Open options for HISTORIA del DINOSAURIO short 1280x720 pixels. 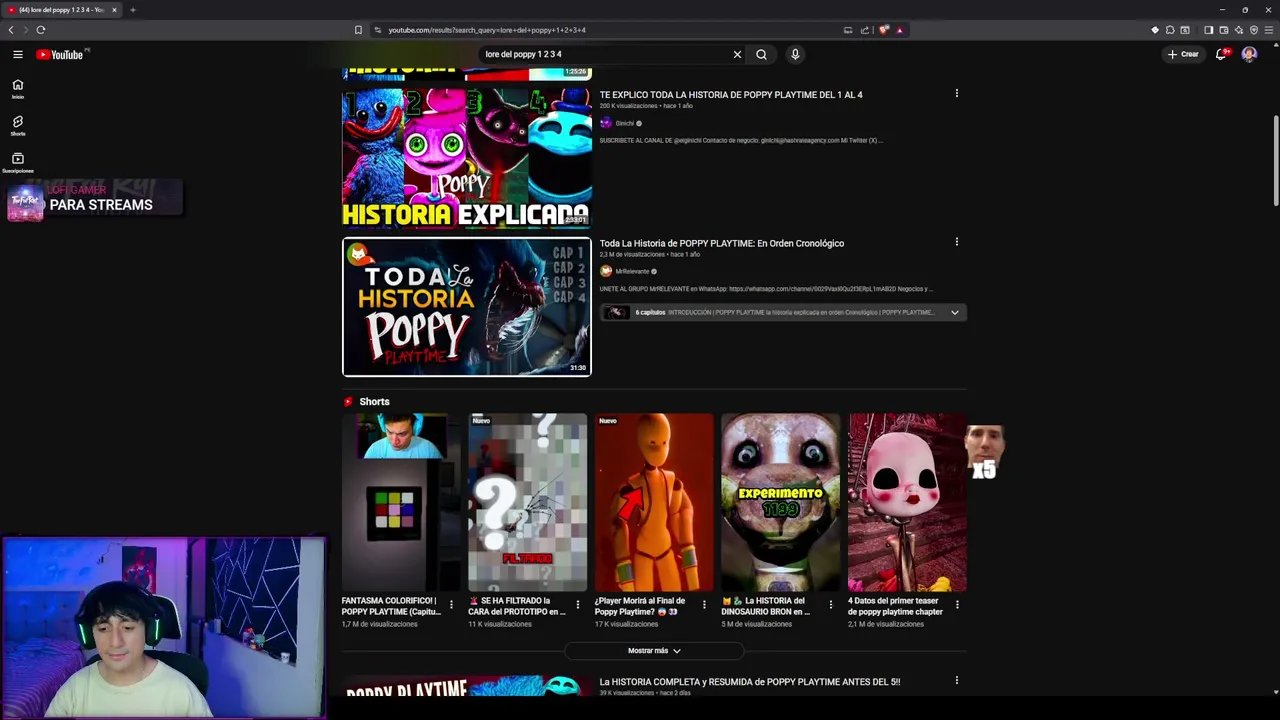830,604
